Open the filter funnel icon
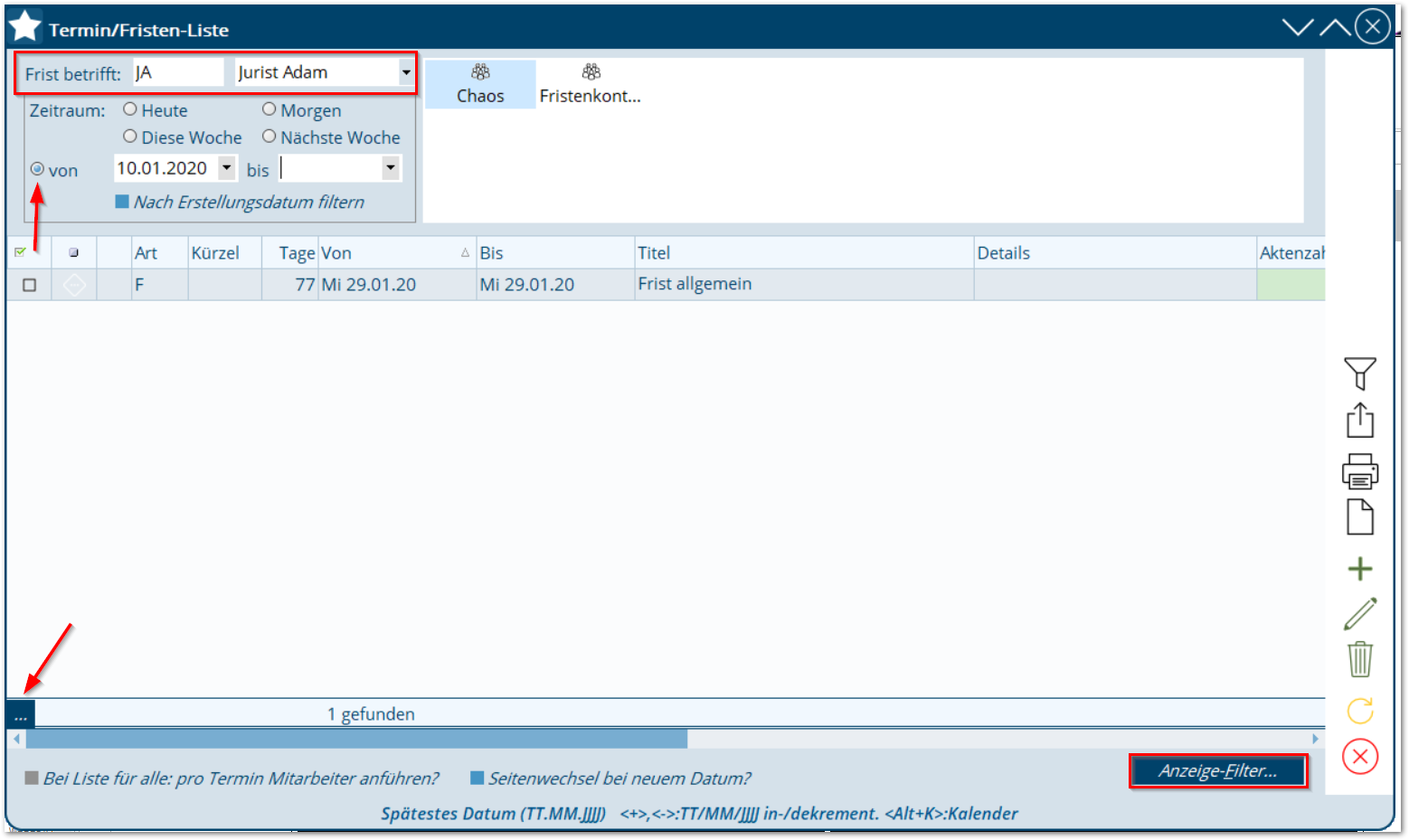 [1359, 373]
